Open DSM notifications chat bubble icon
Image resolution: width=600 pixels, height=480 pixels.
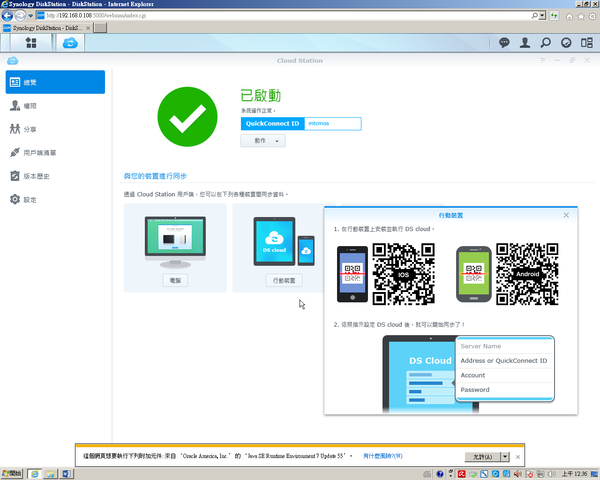click(x=503, y=44)
